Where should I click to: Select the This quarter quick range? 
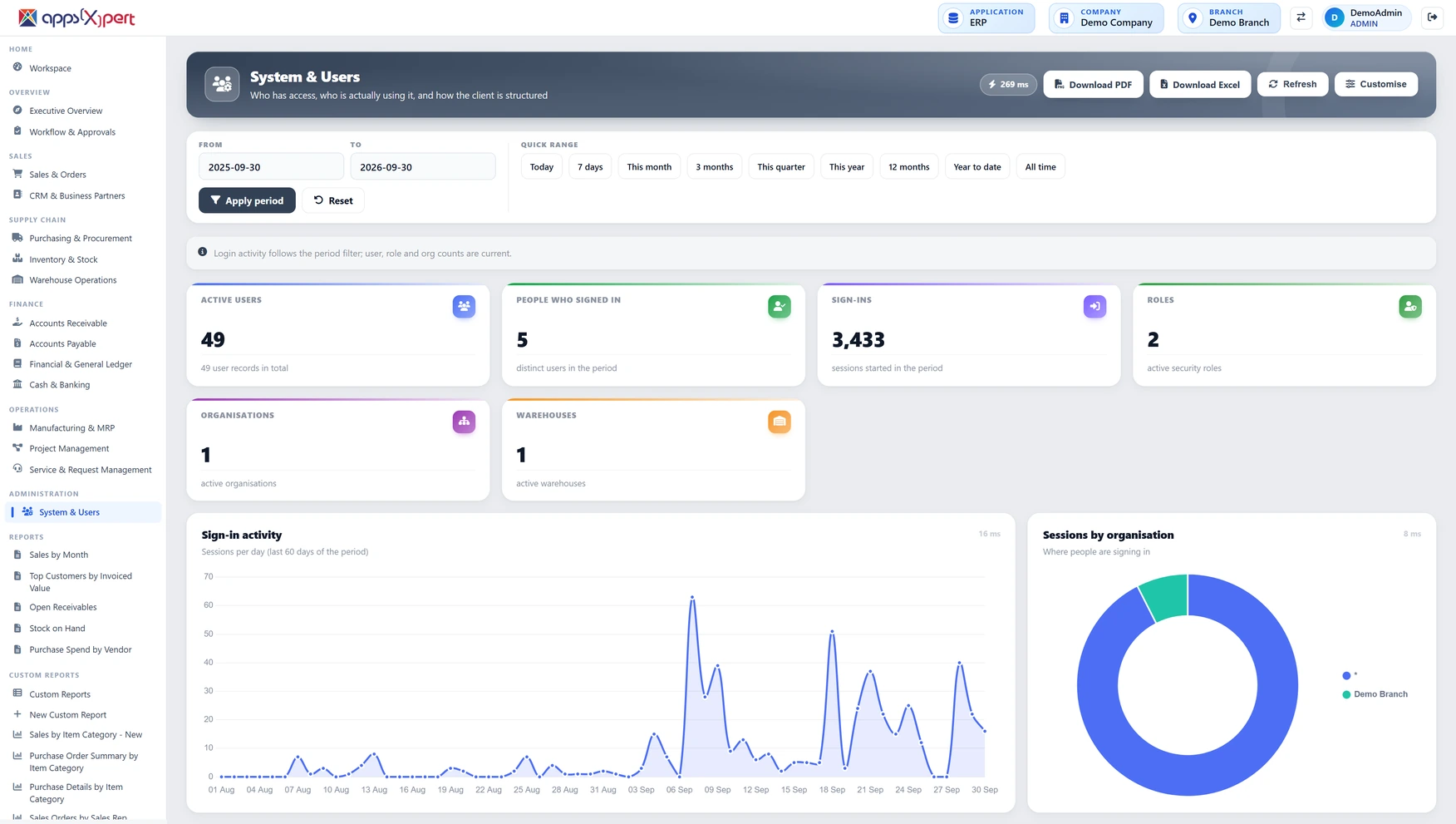point(781,167)
